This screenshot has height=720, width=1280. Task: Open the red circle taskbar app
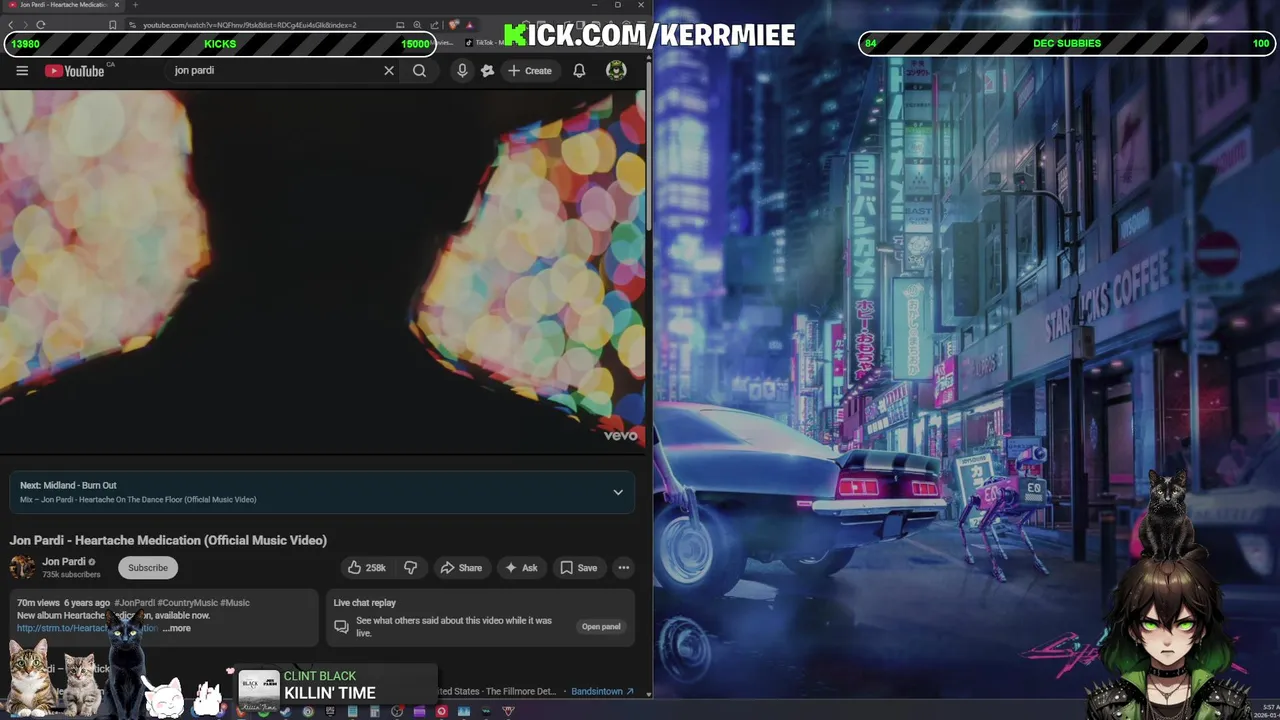[x=441, y=711]
